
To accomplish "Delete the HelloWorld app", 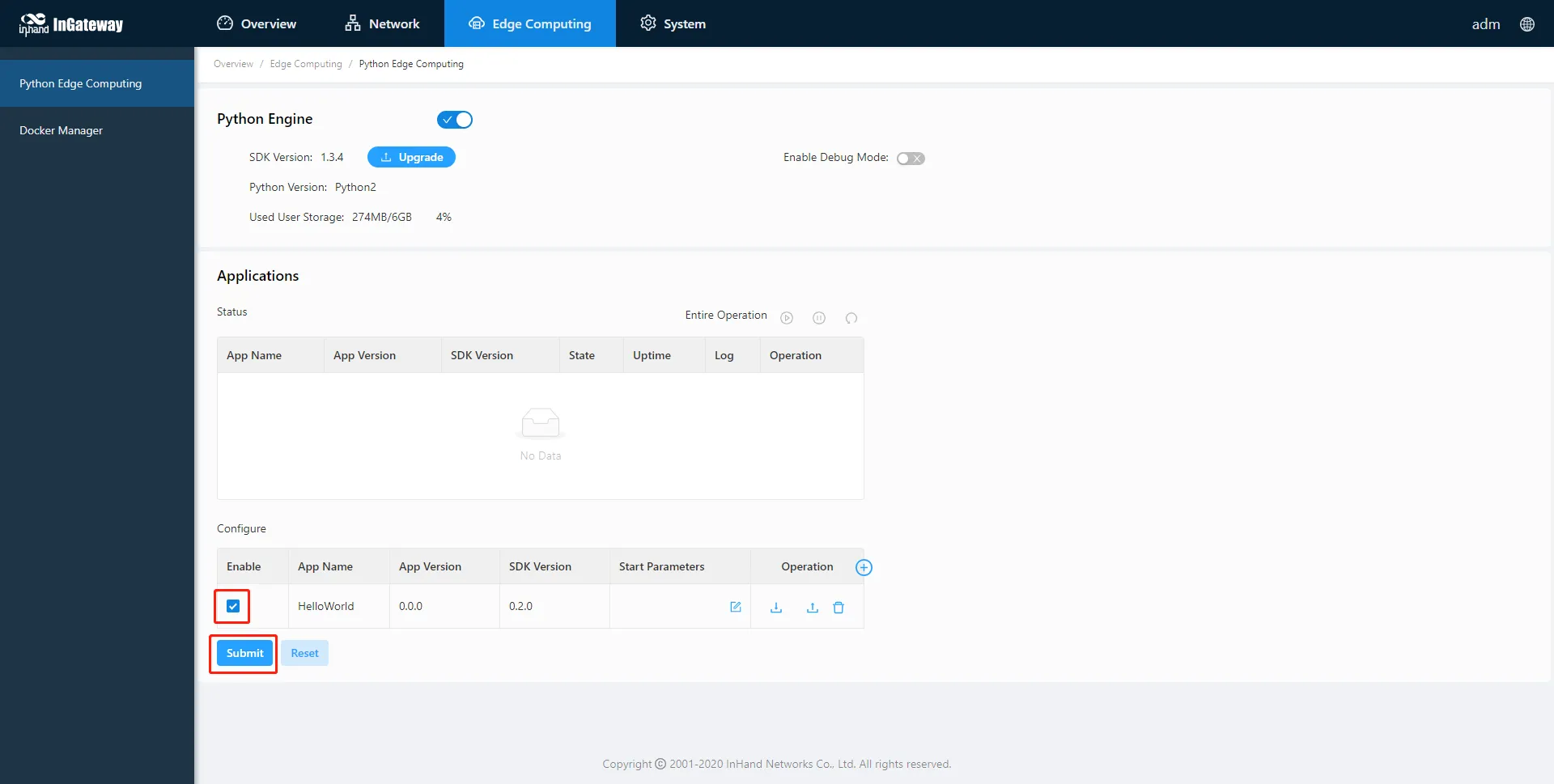I will click(x=839, y=608).
